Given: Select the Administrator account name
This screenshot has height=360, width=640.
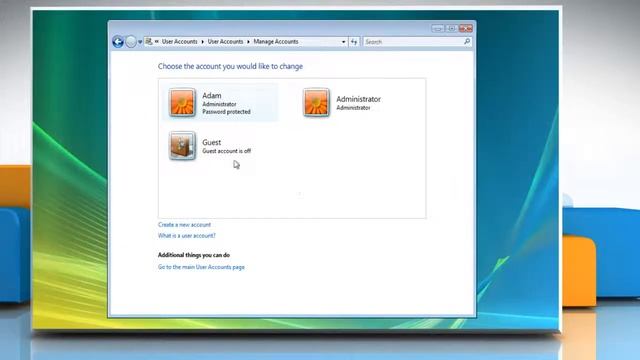Looking at the screenshot, I should coord(358,99).
